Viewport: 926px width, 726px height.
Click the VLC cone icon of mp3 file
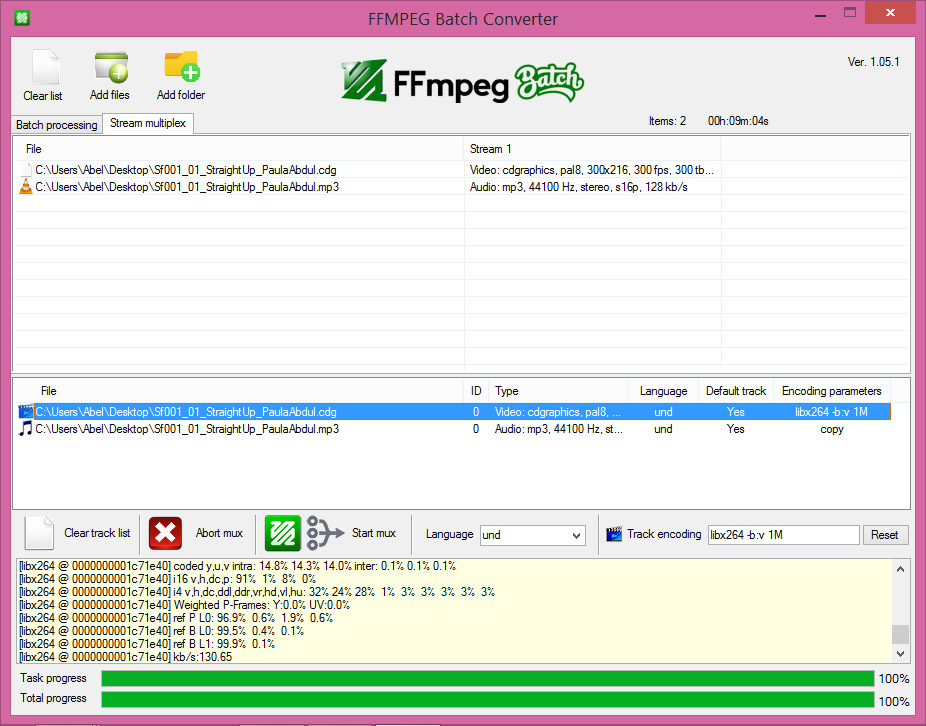coord(25,187)
